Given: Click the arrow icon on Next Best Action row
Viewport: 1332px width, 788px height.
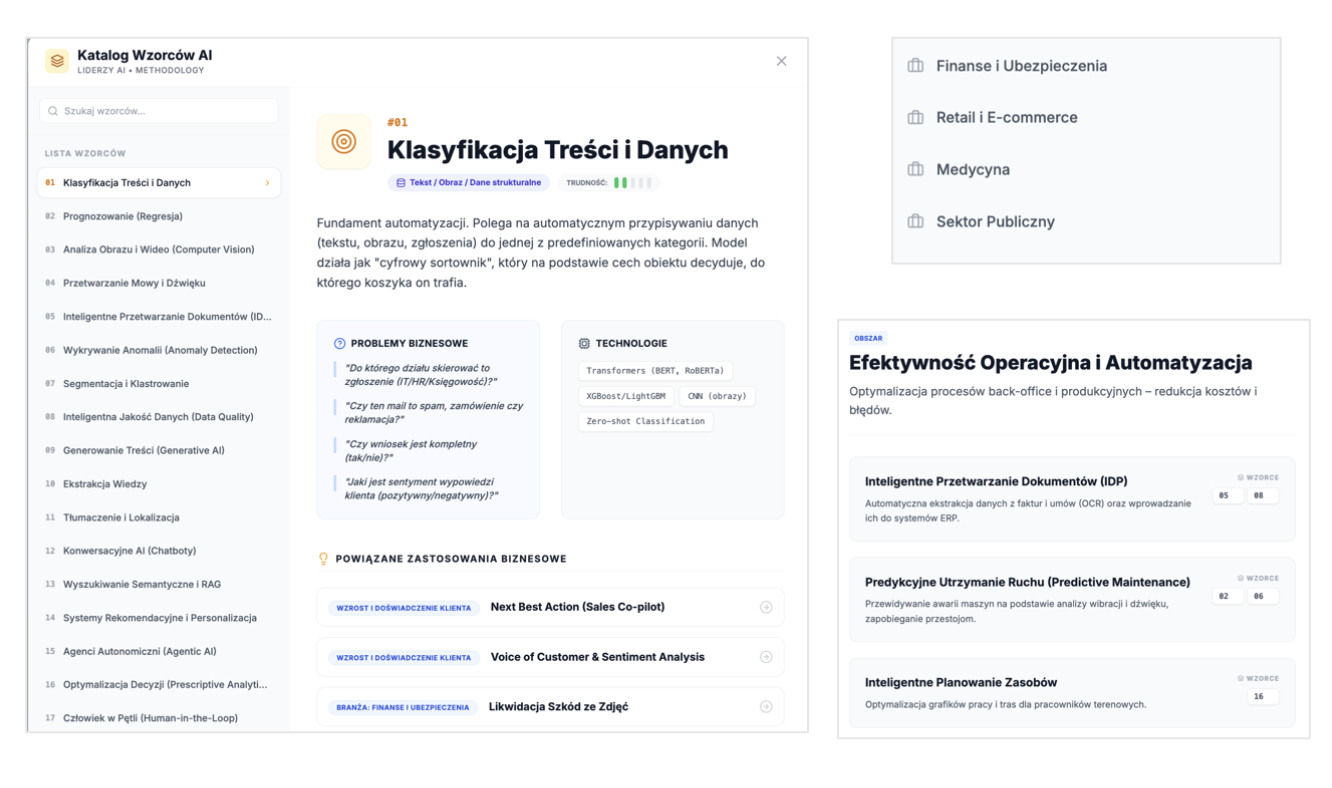Looking at the screenshot, I should click(766, 607).
